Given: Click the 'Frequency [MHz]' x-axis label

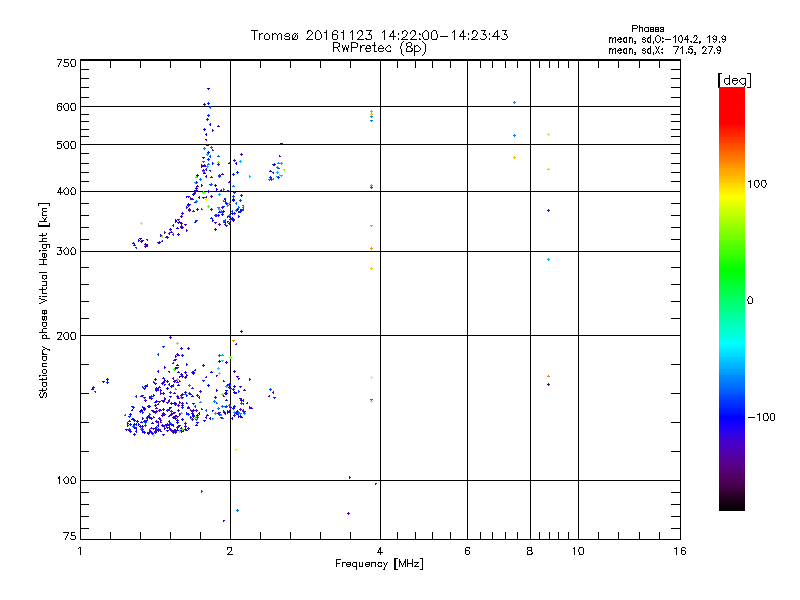Looking at the screenshot, I should coord(379,564).
